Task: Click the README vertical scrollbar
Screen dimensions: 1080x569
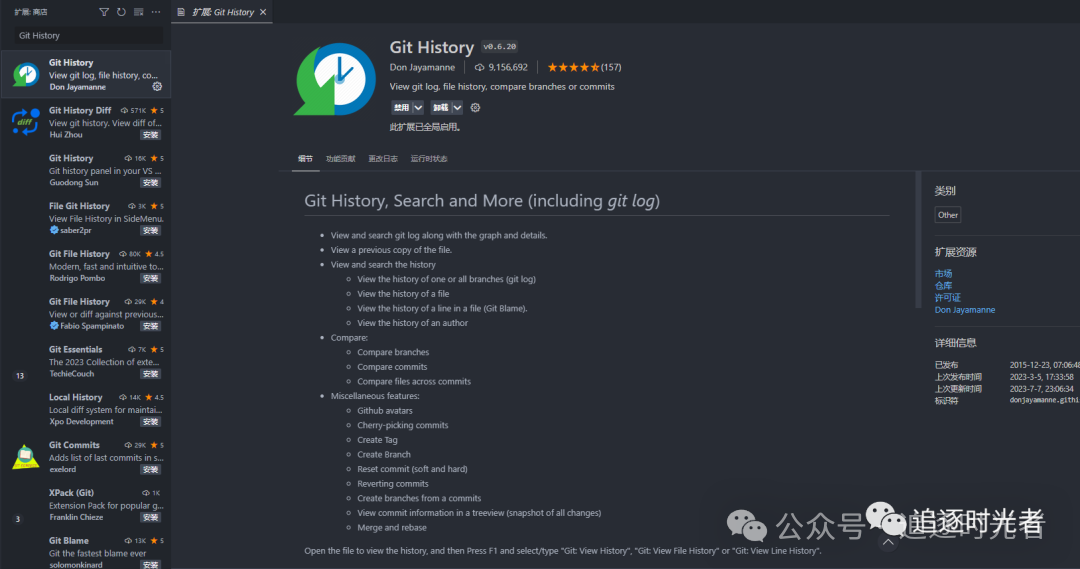Action: pyautogui.click(x=917, y=240)
